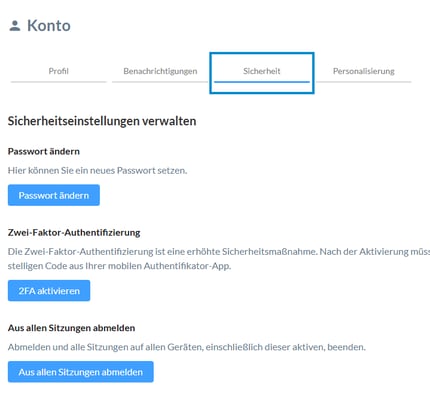This screenshot has height=398, width=430.
Task: Click text line mentioning 'mobilen Authentifikator-App'
Action: [119, 266]
